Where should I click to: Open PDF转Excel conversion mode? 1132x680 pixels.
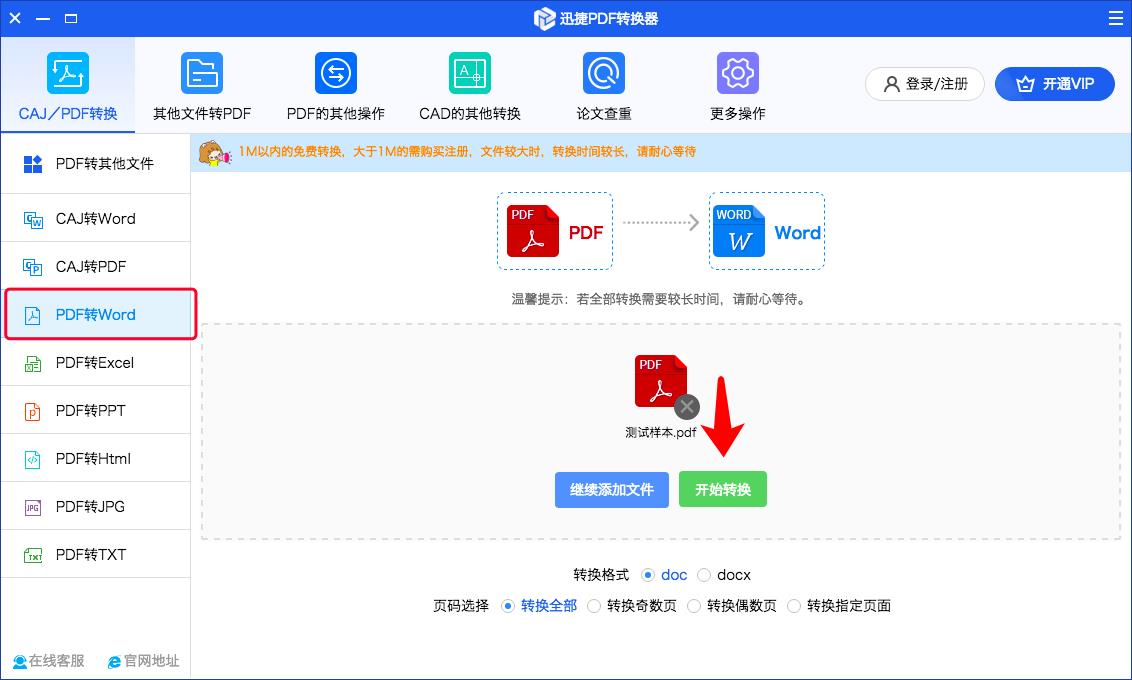point(96,362)
